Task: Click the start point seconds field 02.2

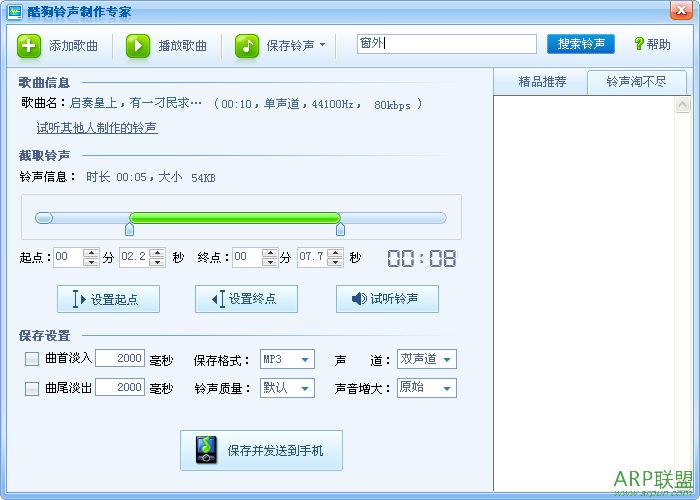Action: [x=134, y=257]
